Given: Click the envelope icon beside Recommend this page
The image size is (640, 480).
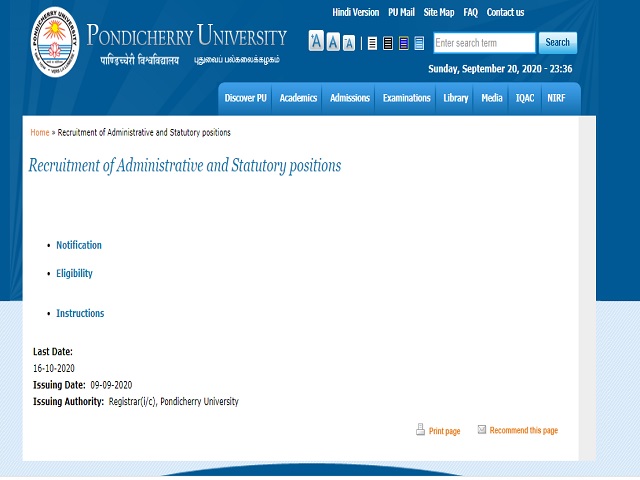Looking at the screenshot, I should pyautogui.click(x=482, y=429).
